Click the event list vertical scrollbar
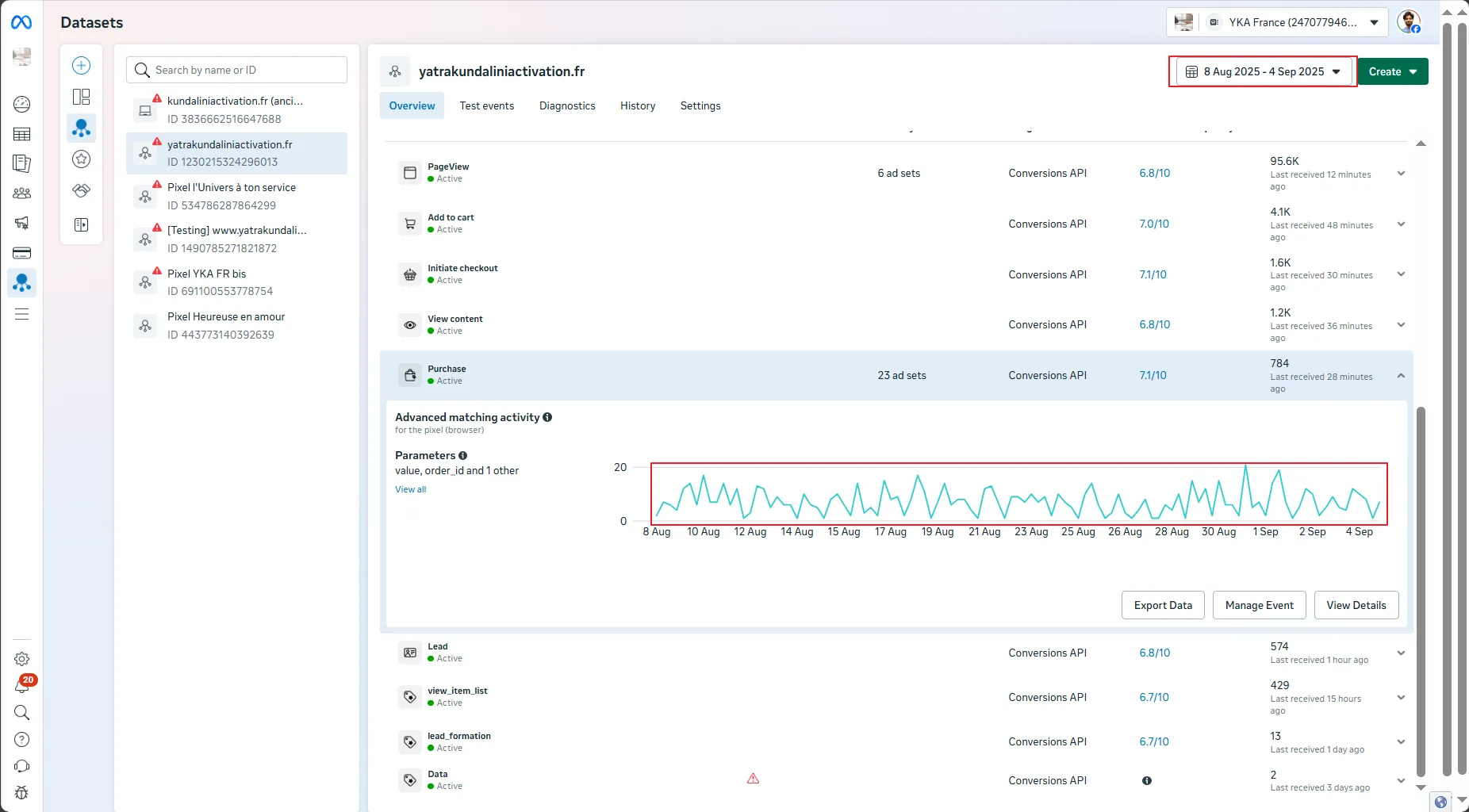This screenshot has width=1469, height=812. click(1421, 591)
